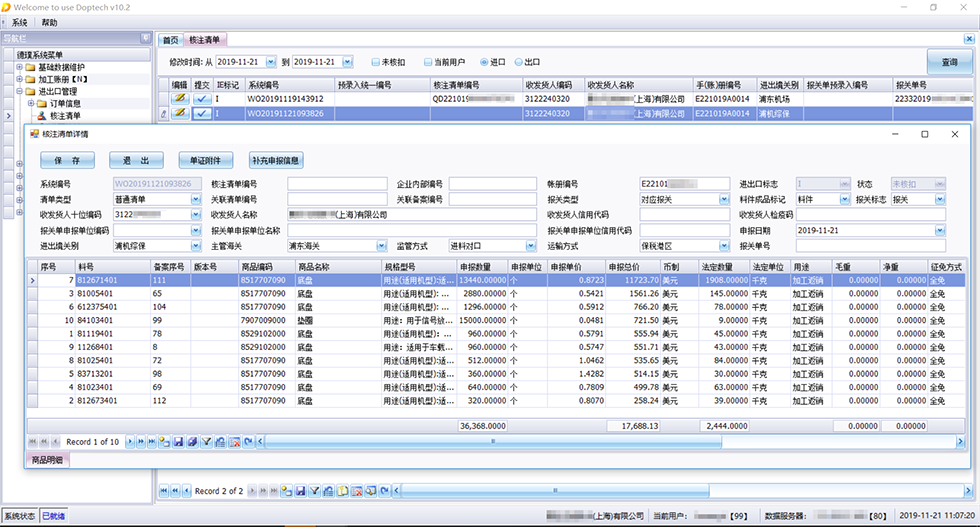
Task: Expand 订单信息 tree node
Action: (x=31, y=103)
